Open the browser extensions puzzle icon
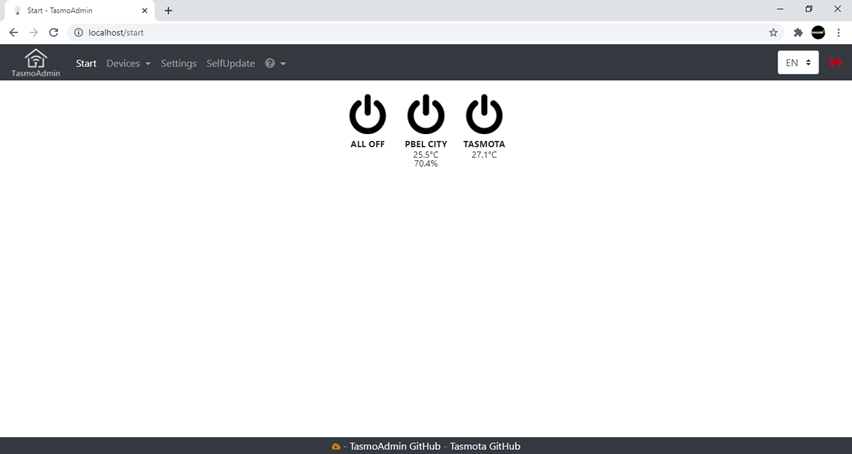The image size is (852, 454). click(x=798, y=33)
